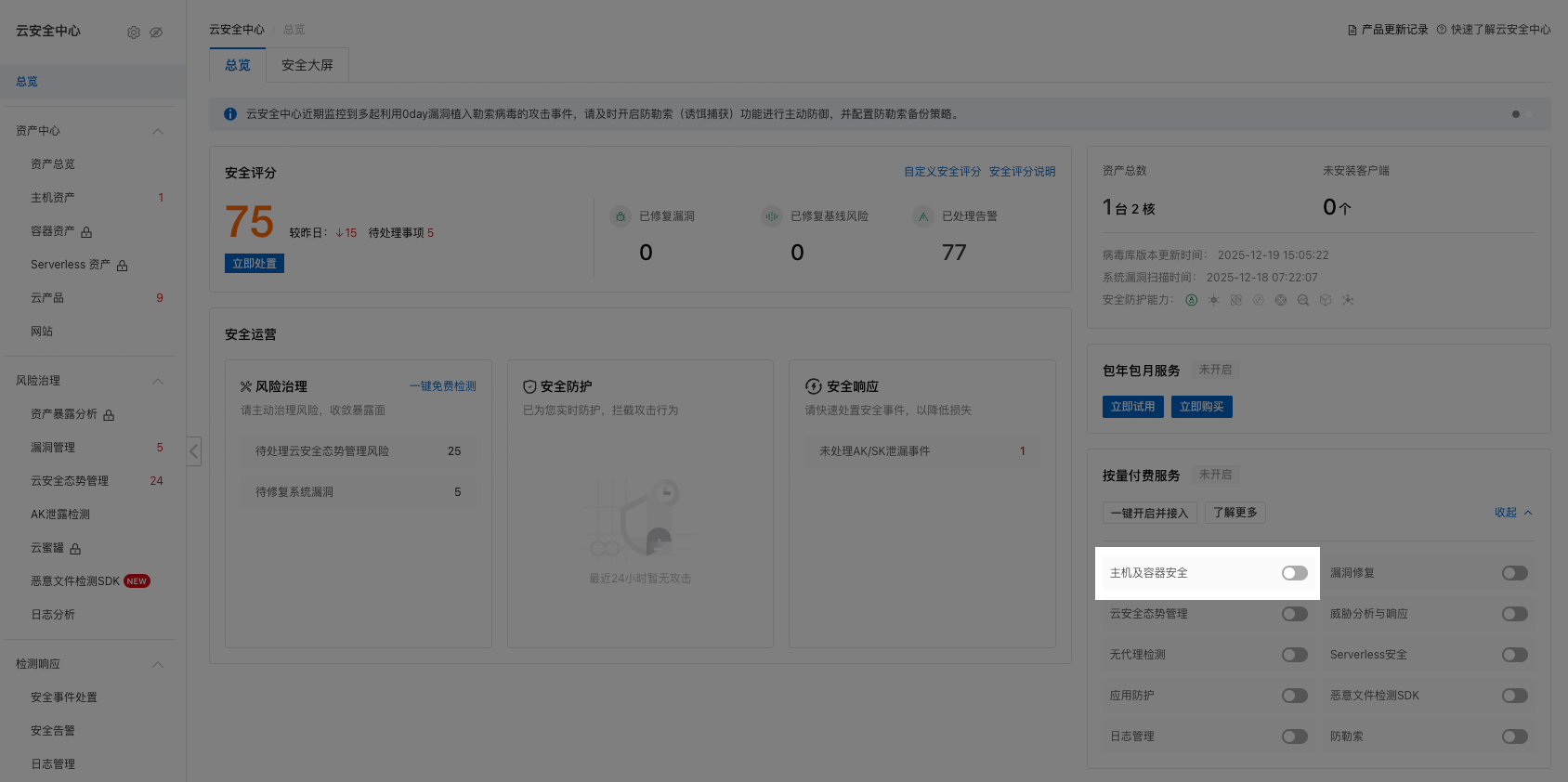Turn on 云安全态势管理 switch
The image size is (1568, 782).
1295,614
